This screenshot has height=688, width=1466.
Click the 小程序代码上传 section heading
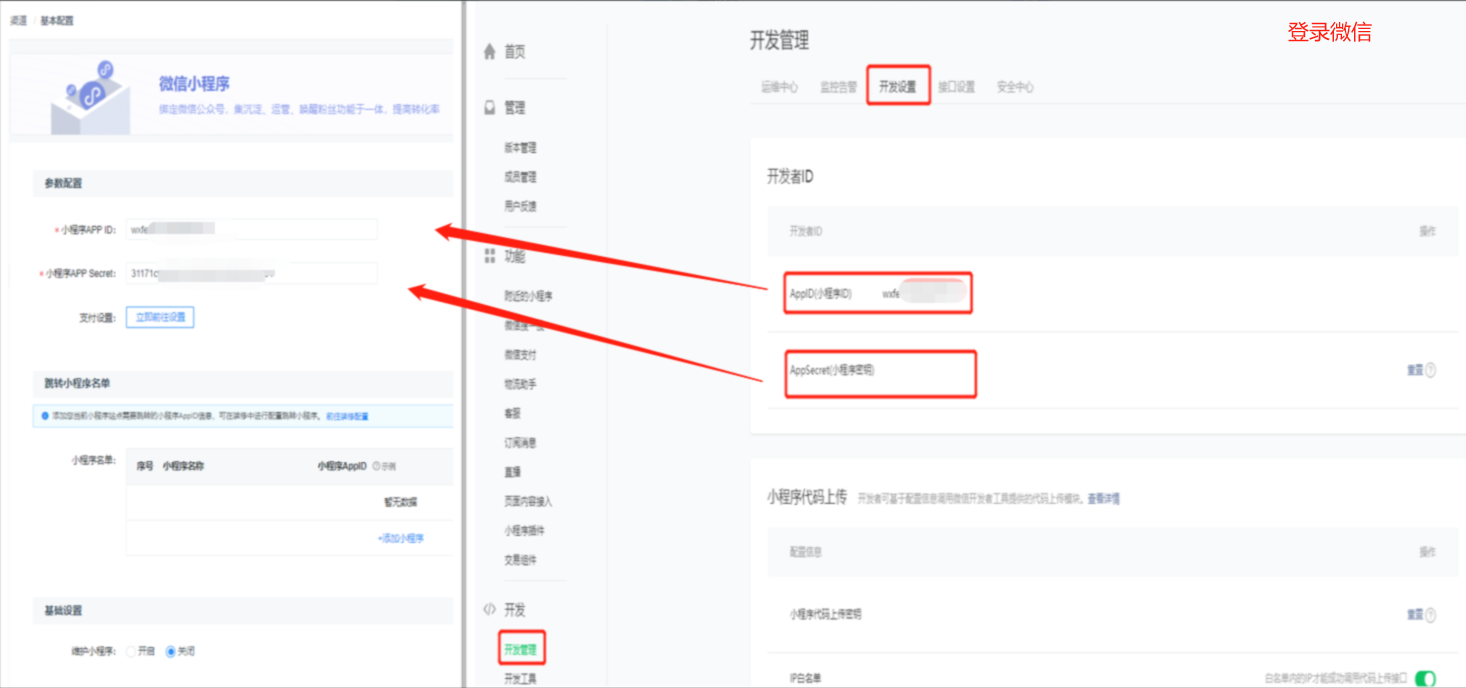pyautogui.click(x=807, y=497)
